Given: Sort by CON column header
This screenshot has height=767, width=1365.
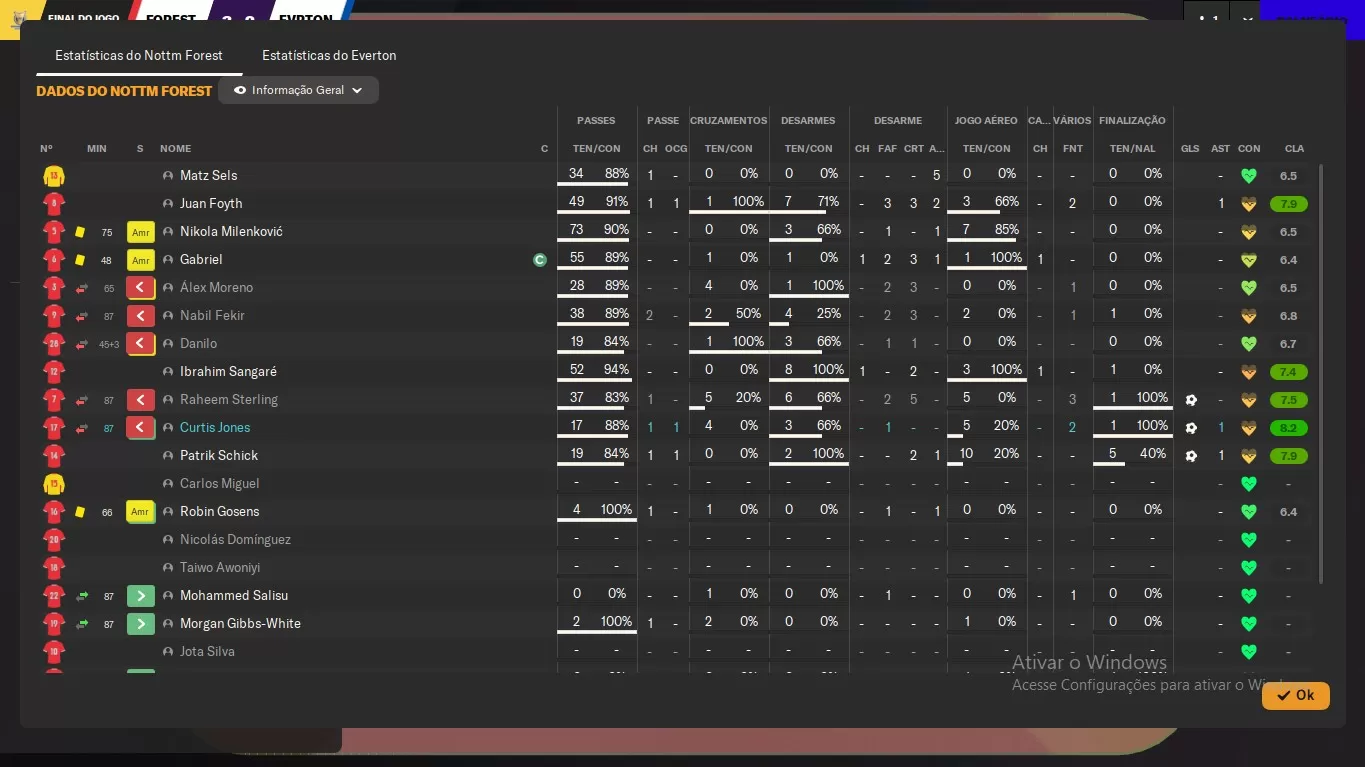Looking at the screenshot, I should (1249, 149).
